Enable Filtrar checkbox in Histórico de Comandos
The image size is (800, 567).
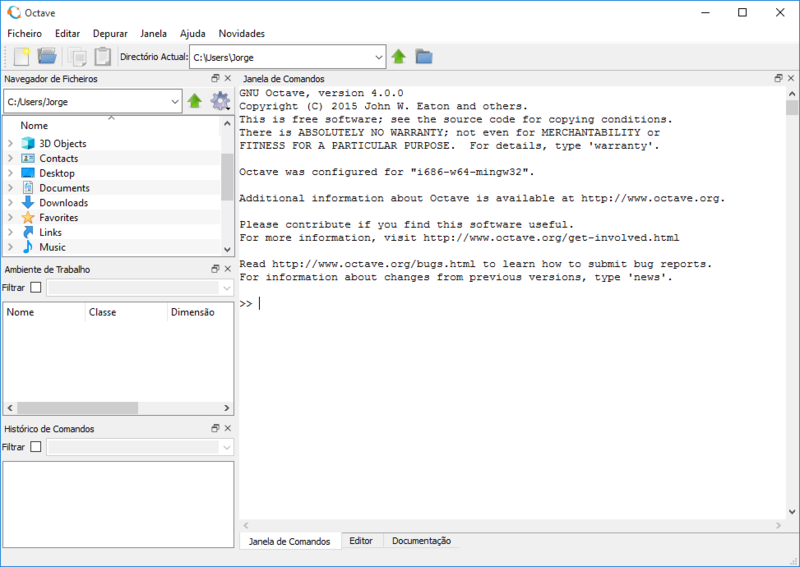pos(36,447)
